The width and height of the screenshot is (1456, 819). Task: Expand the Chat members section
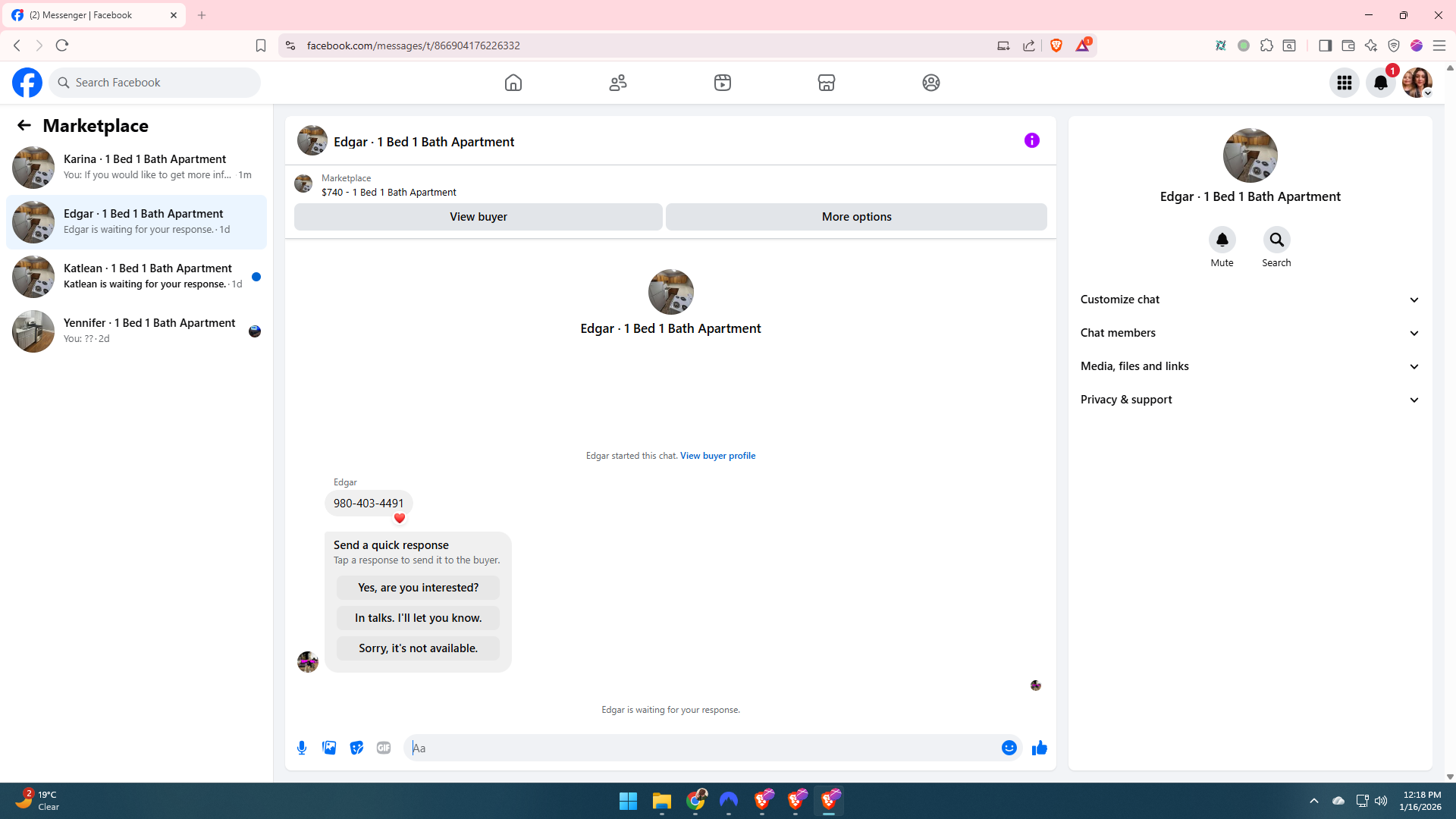coord(1250,333)
